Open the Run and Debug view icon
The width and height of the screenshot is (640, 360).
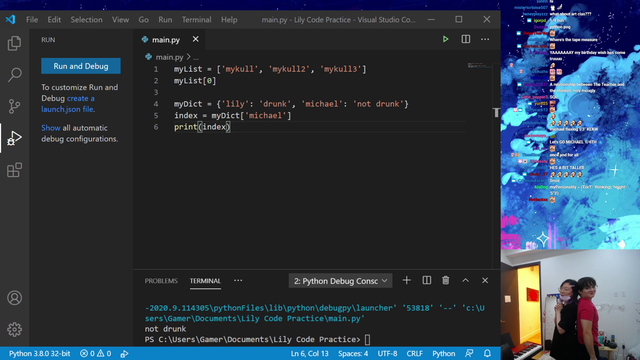(14, 138)
